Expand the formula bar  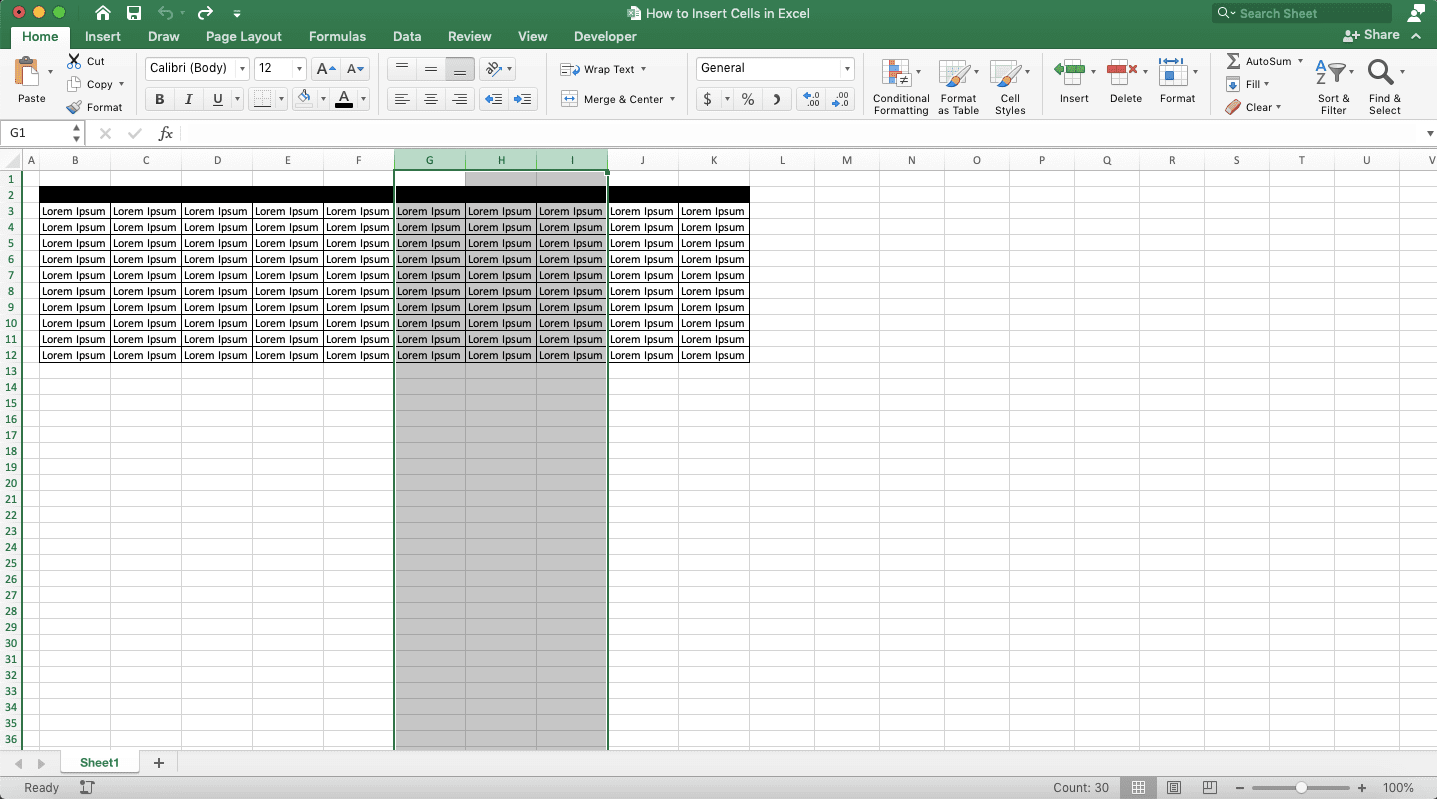coord(1430,133)
